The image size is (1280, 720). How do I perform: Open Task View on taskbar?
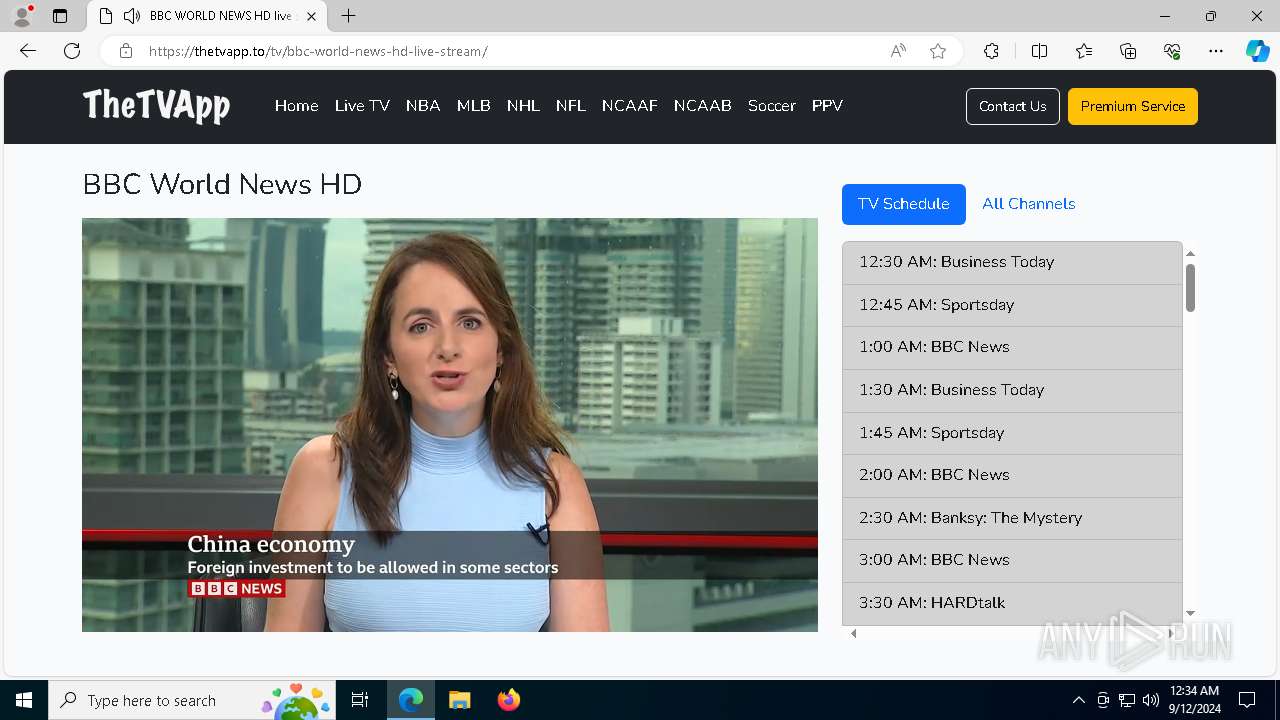pos(360,700)
